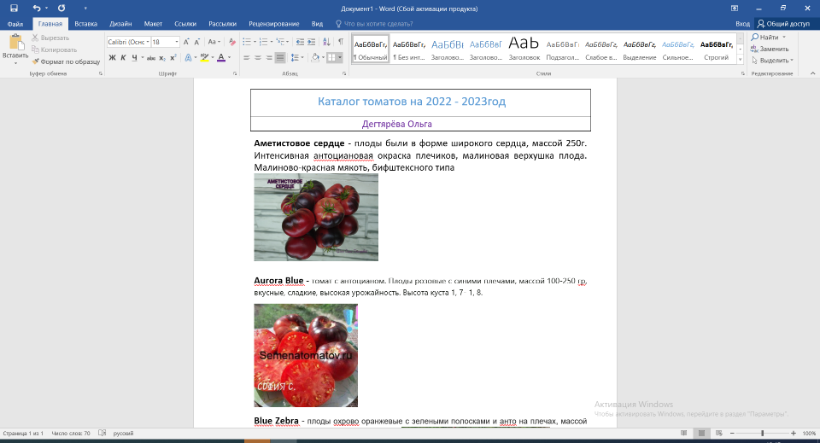This screenshot has height=443, width=820.
Task: Click the Format Painter (Формат по образцу) button
Action: pos(68,61)
